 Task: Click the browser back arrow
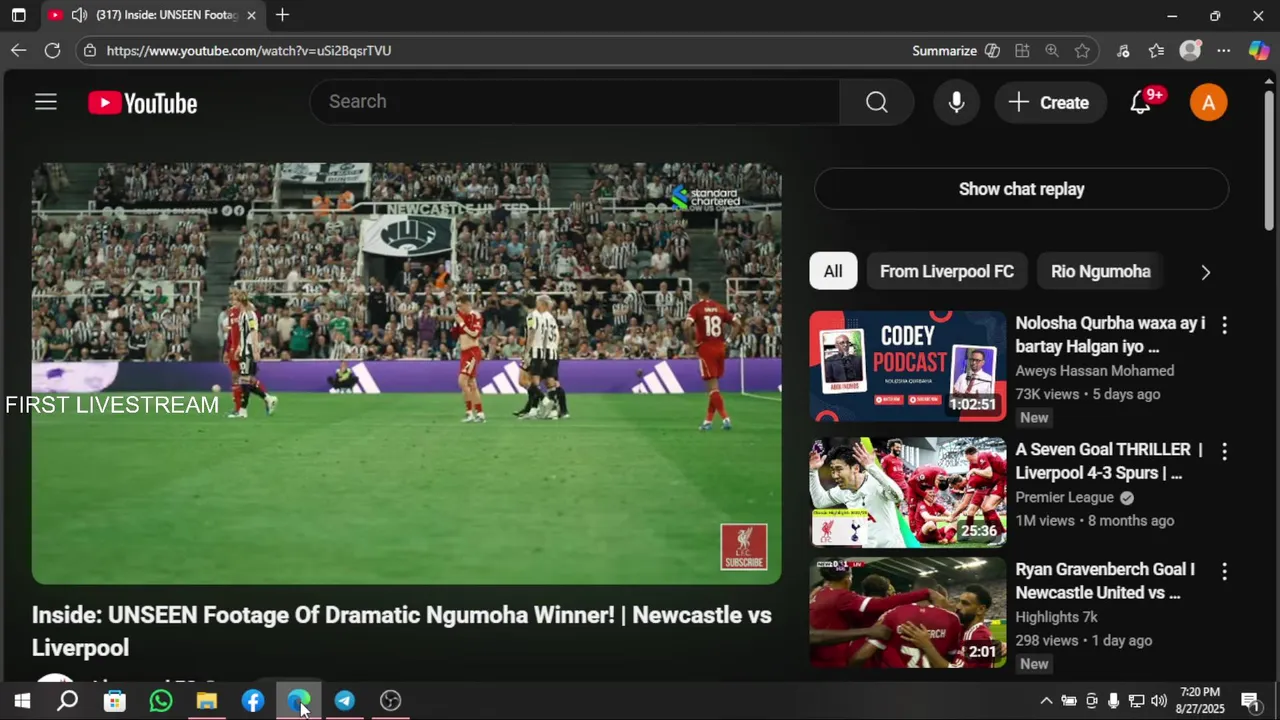pos(19,50)
